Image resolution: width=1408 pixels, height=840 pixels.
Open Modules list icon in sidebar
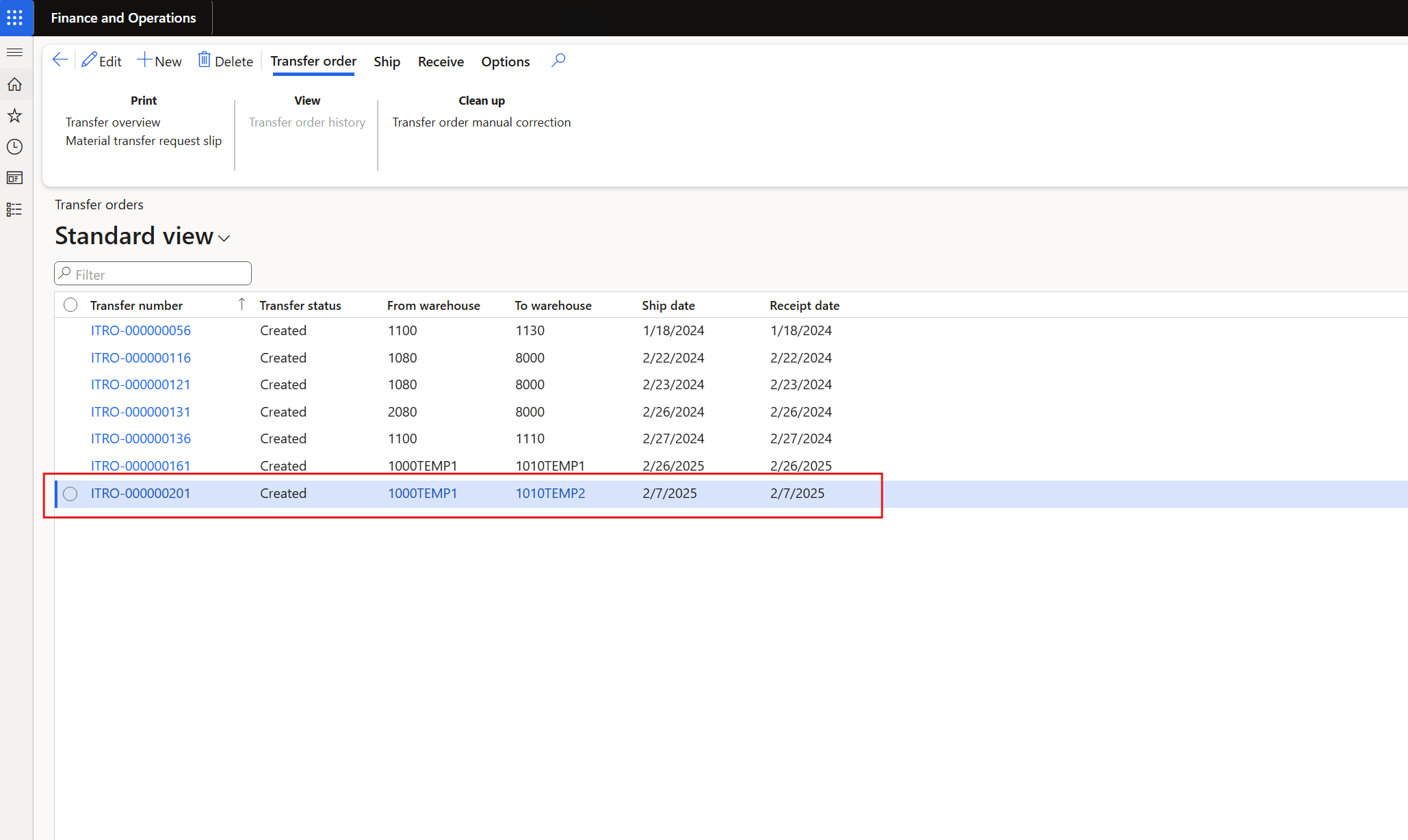(x=14, y=209)
